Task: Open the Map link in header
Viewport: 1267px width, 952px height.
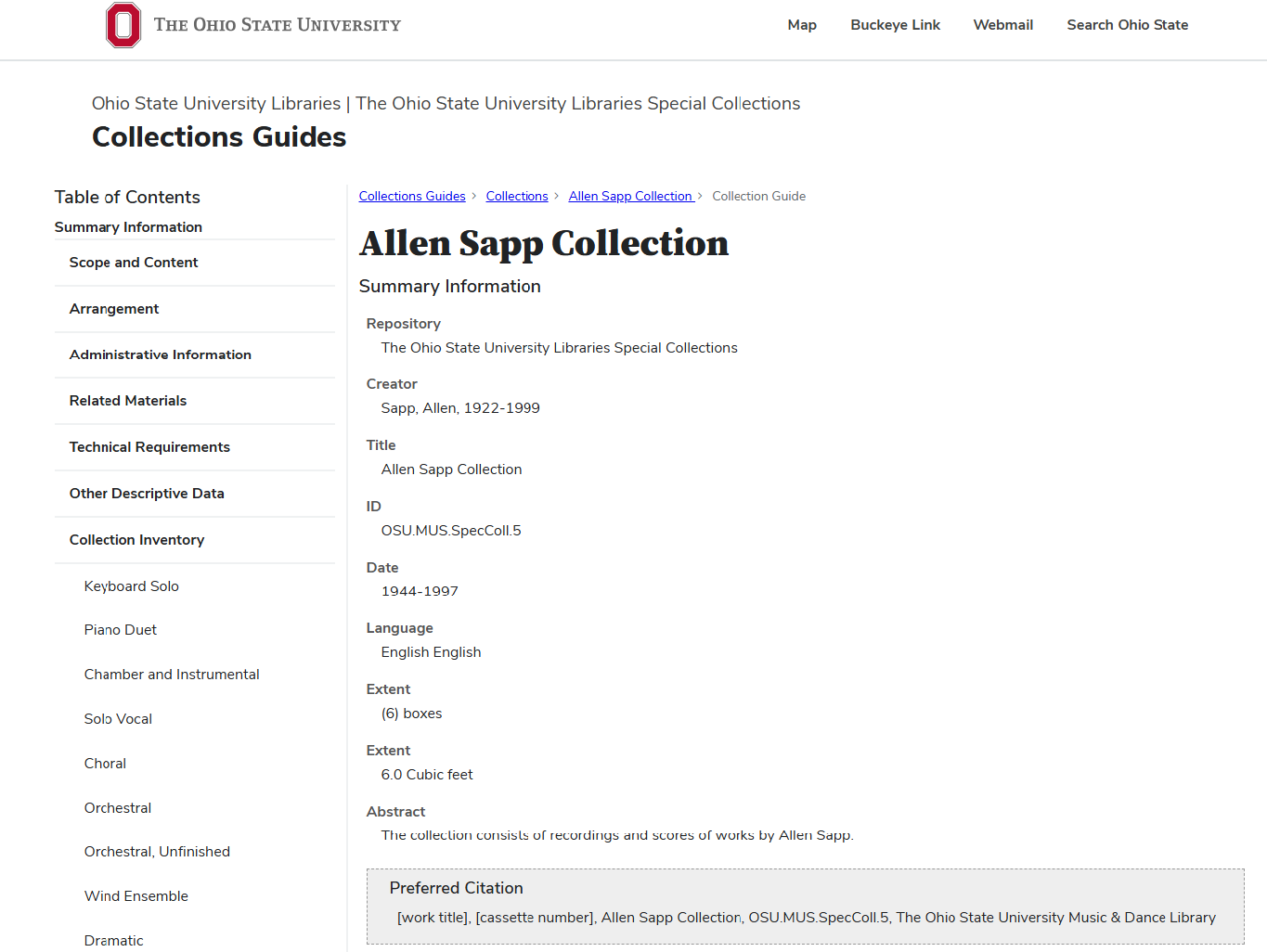Action: coord(802,25)
